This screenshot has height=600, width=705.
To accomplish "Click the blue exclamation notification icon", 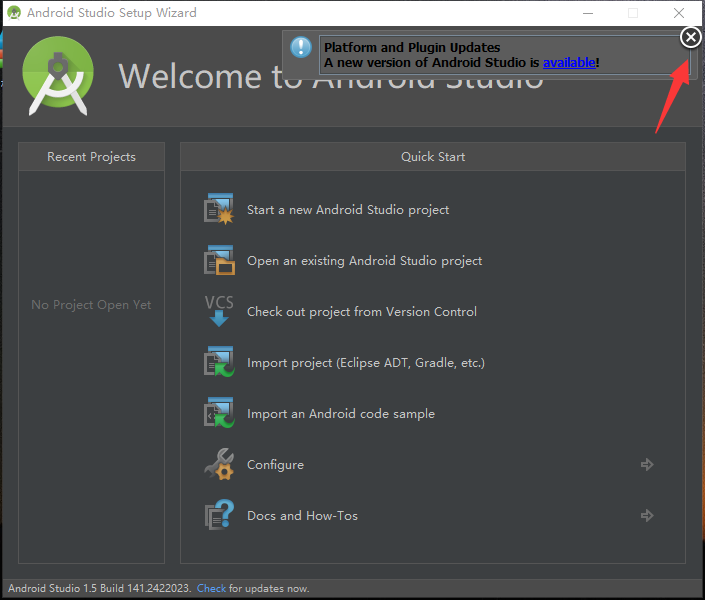I will tap(301, 47).
